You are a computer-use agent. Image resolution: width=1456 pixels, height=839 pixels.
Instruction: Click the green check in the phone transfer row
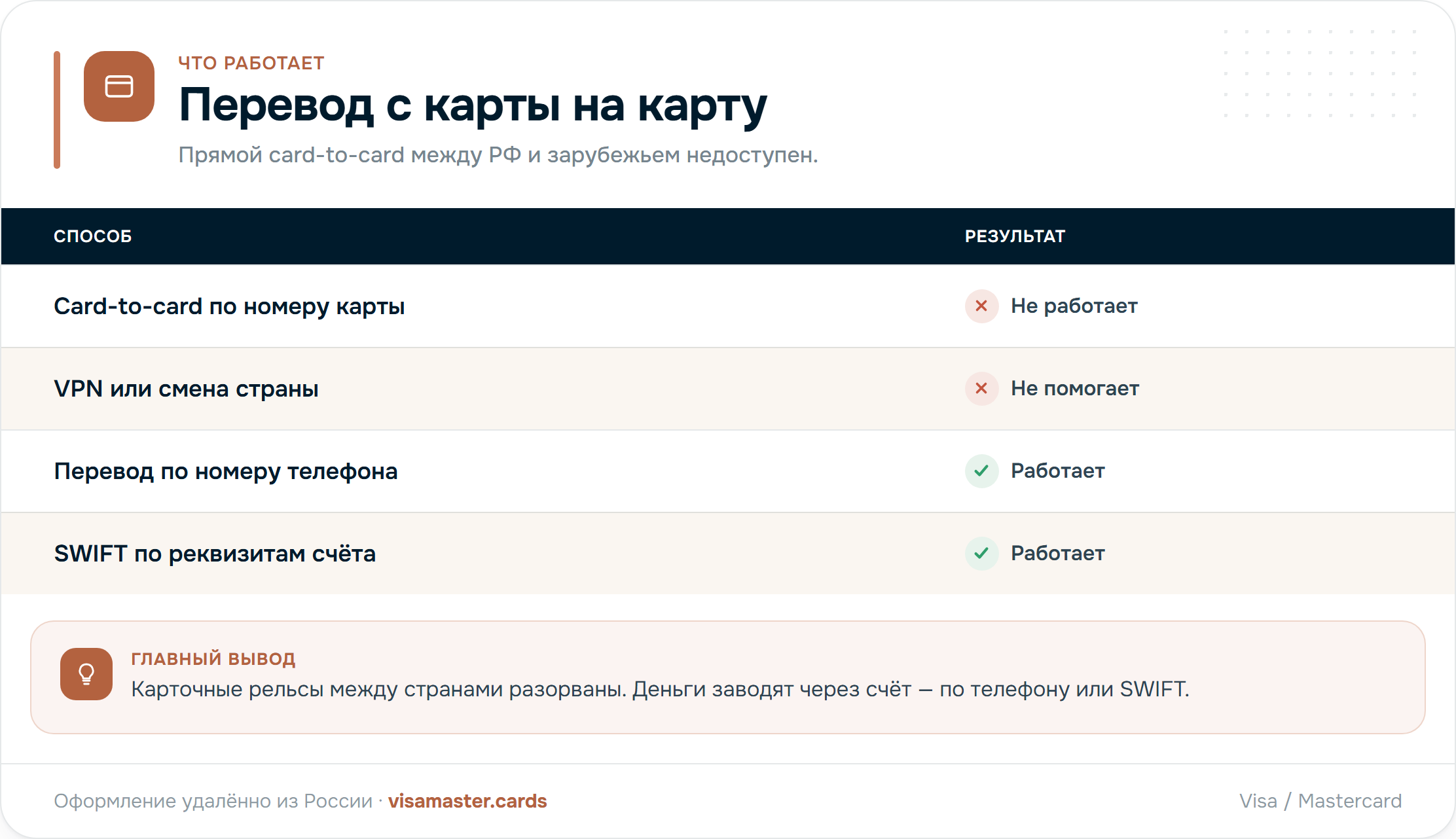pyautogui.click(x=981, y=471)
